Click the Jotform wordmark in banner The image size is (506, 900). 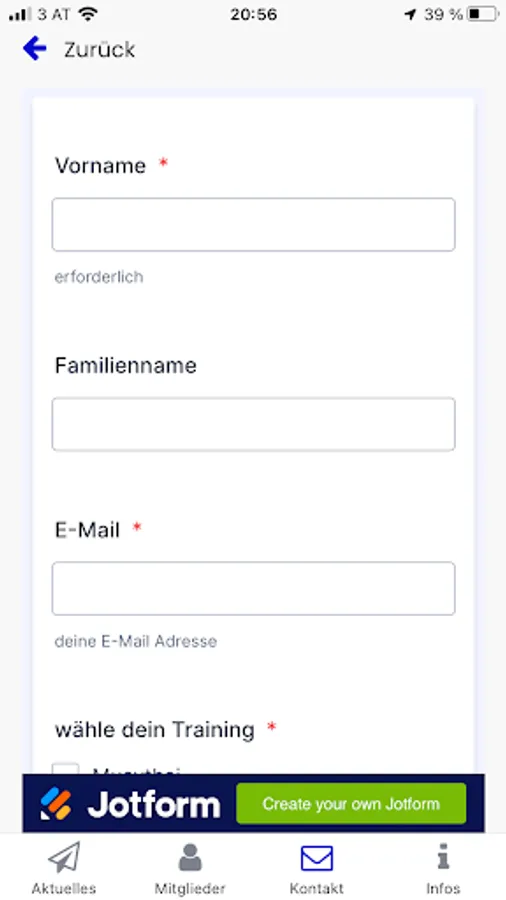(x=154, y=805)
